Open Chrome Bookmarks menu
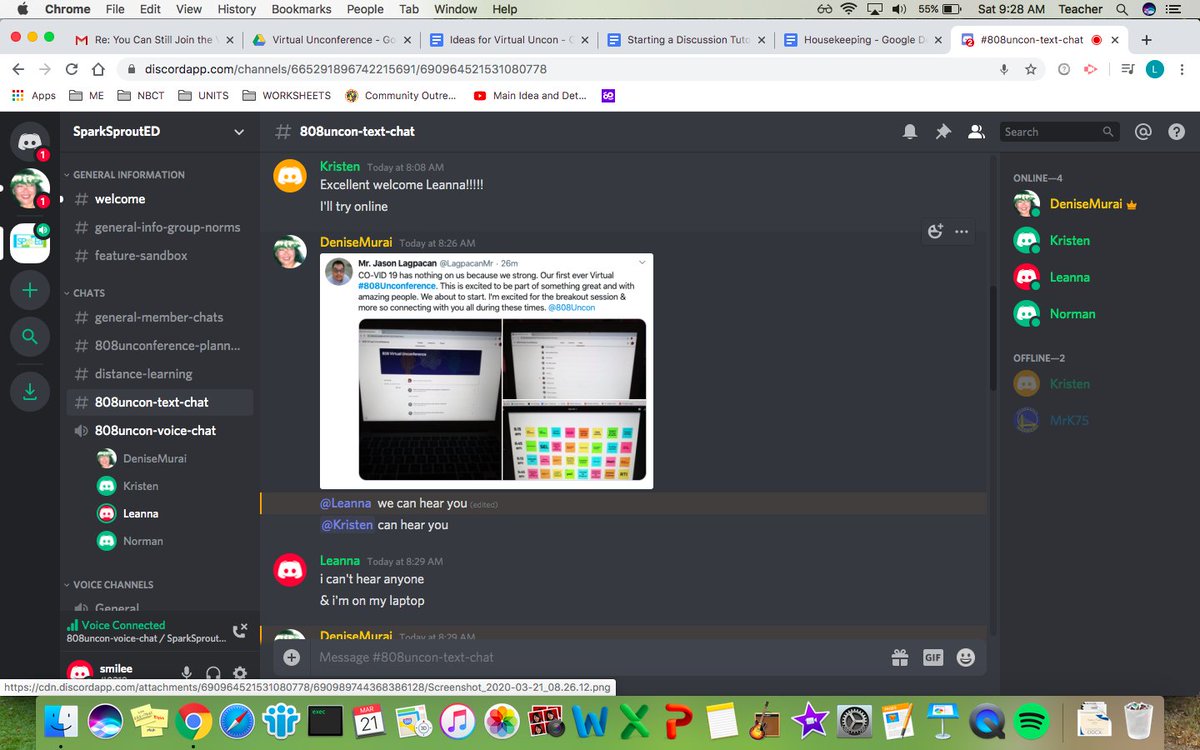 pyautogui.click(x=300, y=9)
